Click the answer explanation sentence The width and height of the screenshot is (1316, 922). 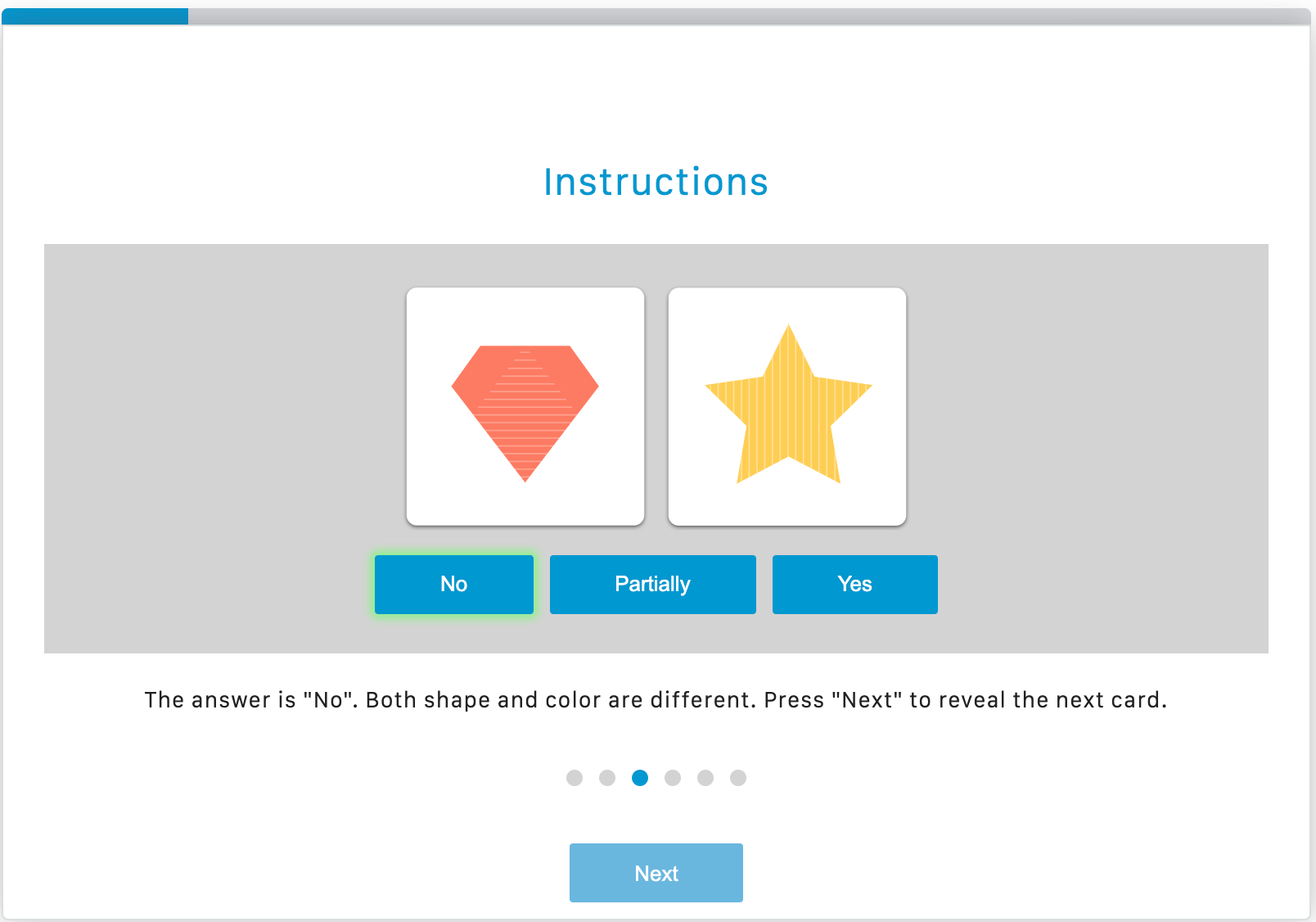(x=656, y=700)
